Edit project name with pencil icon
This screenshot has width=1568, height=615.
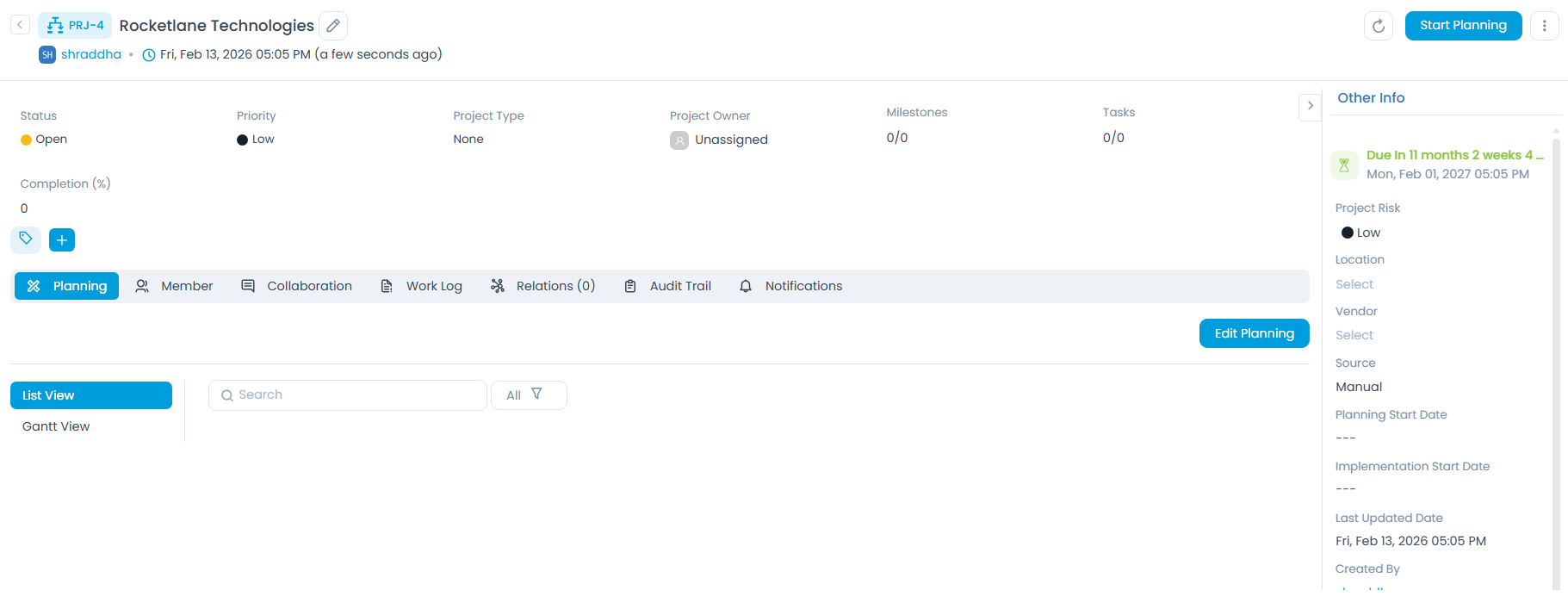pos(333,26)
